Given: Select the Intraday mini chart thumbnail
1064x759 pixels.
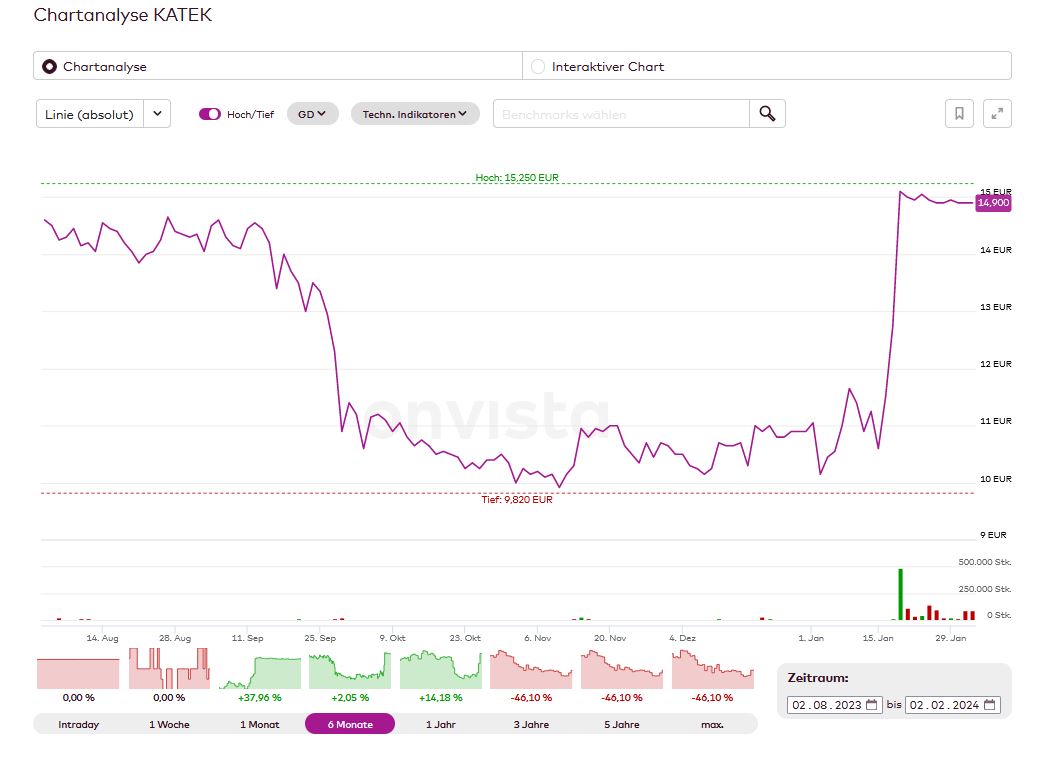Looking at the screenshot, I should (78, 668).
